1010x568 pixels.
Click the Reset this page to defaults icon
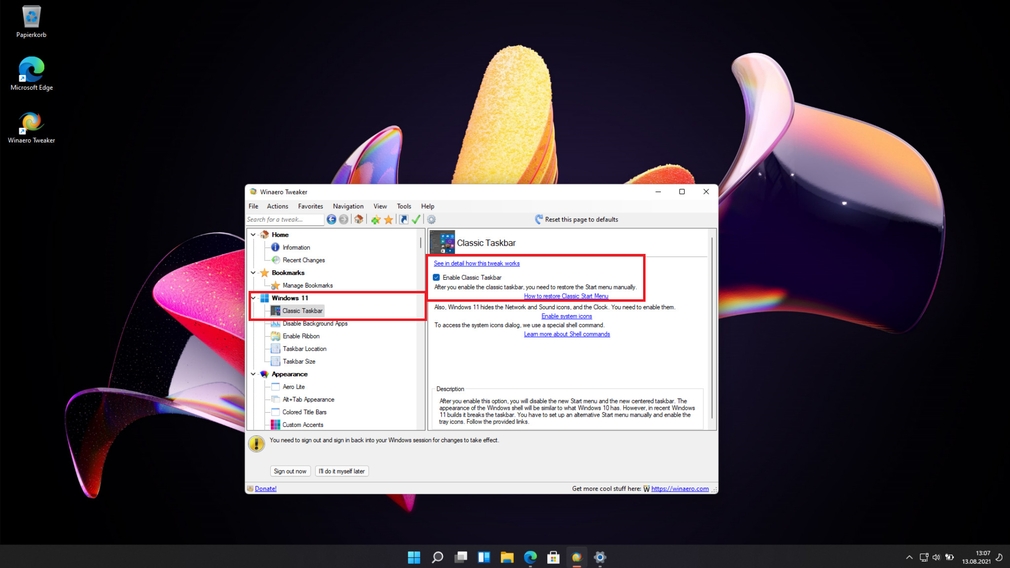click(539, 220)
